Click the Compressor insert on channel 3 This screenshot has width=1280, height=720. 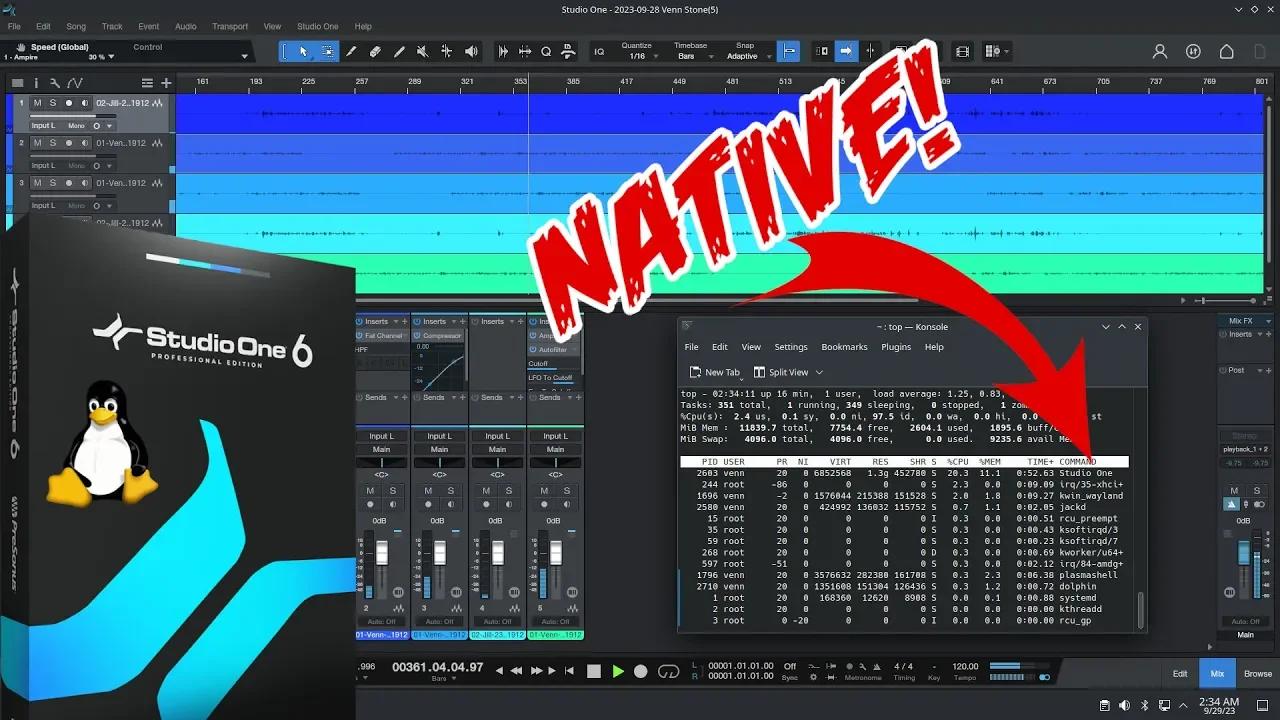[440, 335]
